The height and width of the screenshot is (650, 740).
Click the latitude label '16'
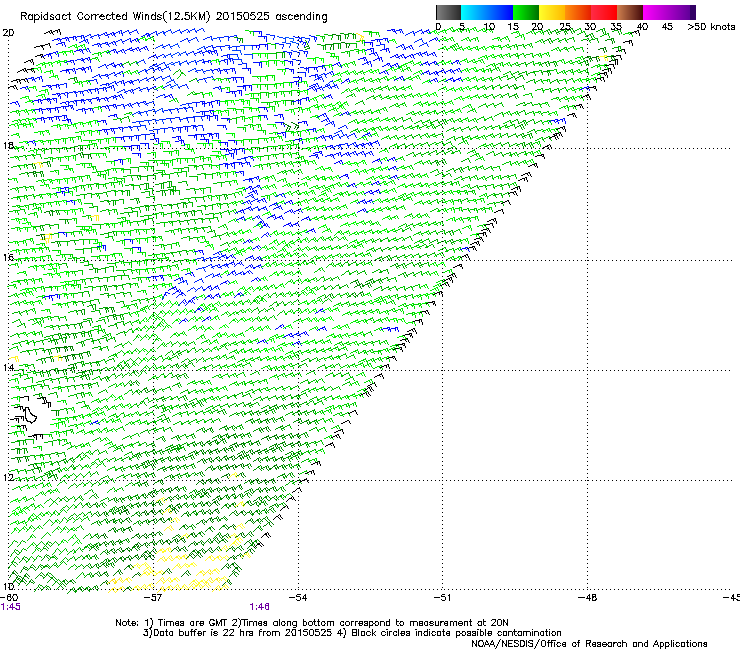[8, 257]
